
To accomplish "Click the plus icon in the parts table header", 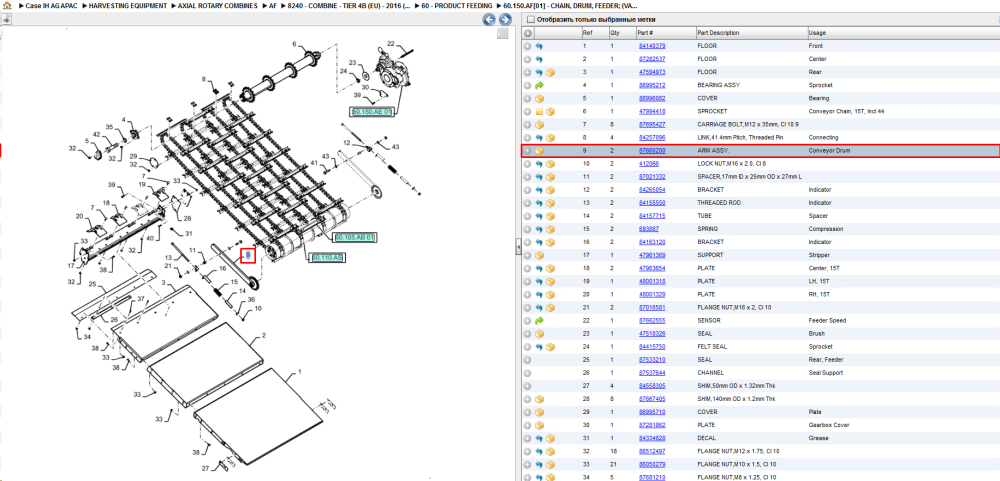I will coord(527,33).
